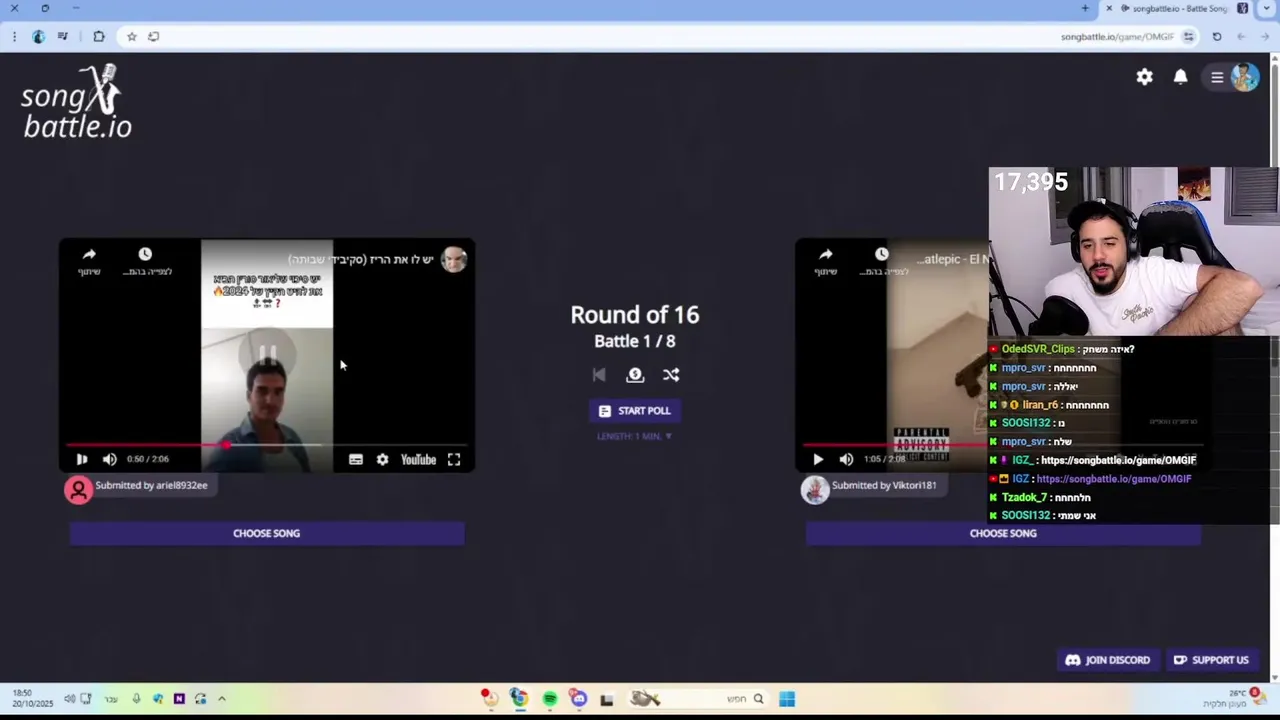Open browser profile icon
Screen dimensions: 1280x720
point(38,37)
